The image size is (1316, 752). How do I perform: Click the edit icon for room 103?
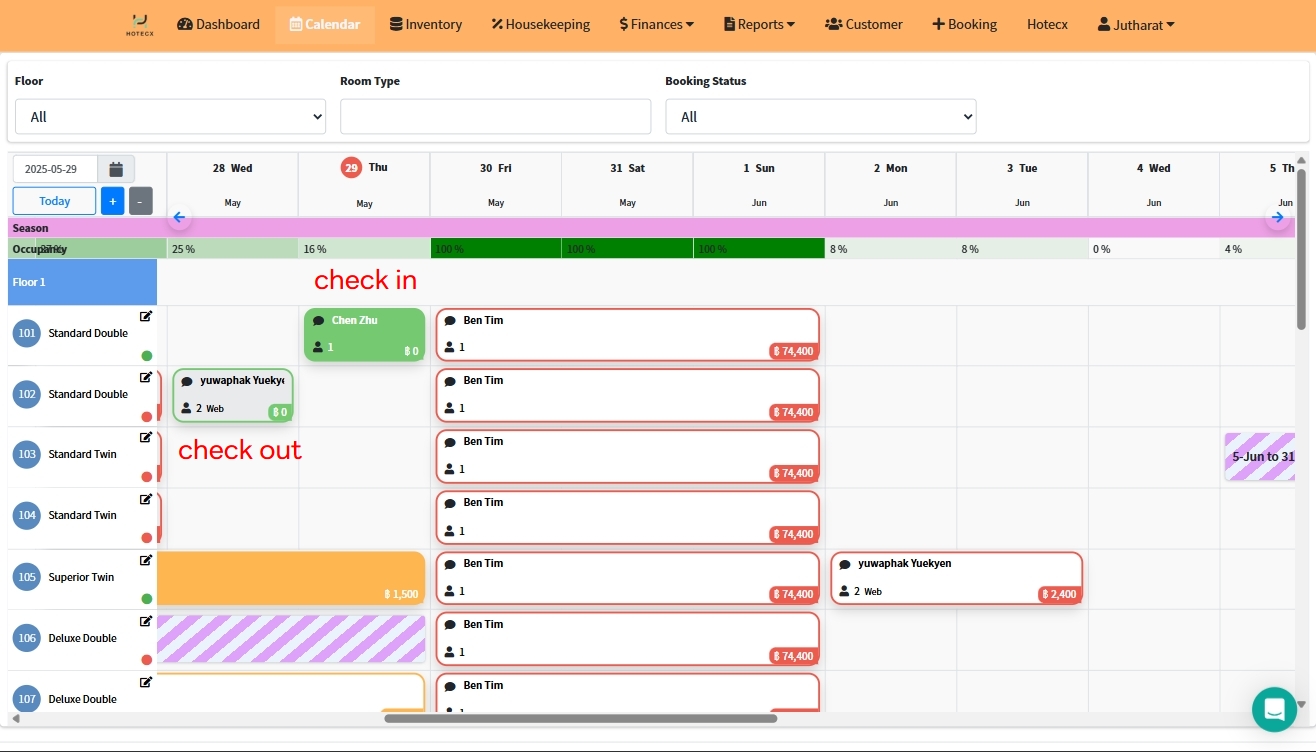[x=146, y=437]
